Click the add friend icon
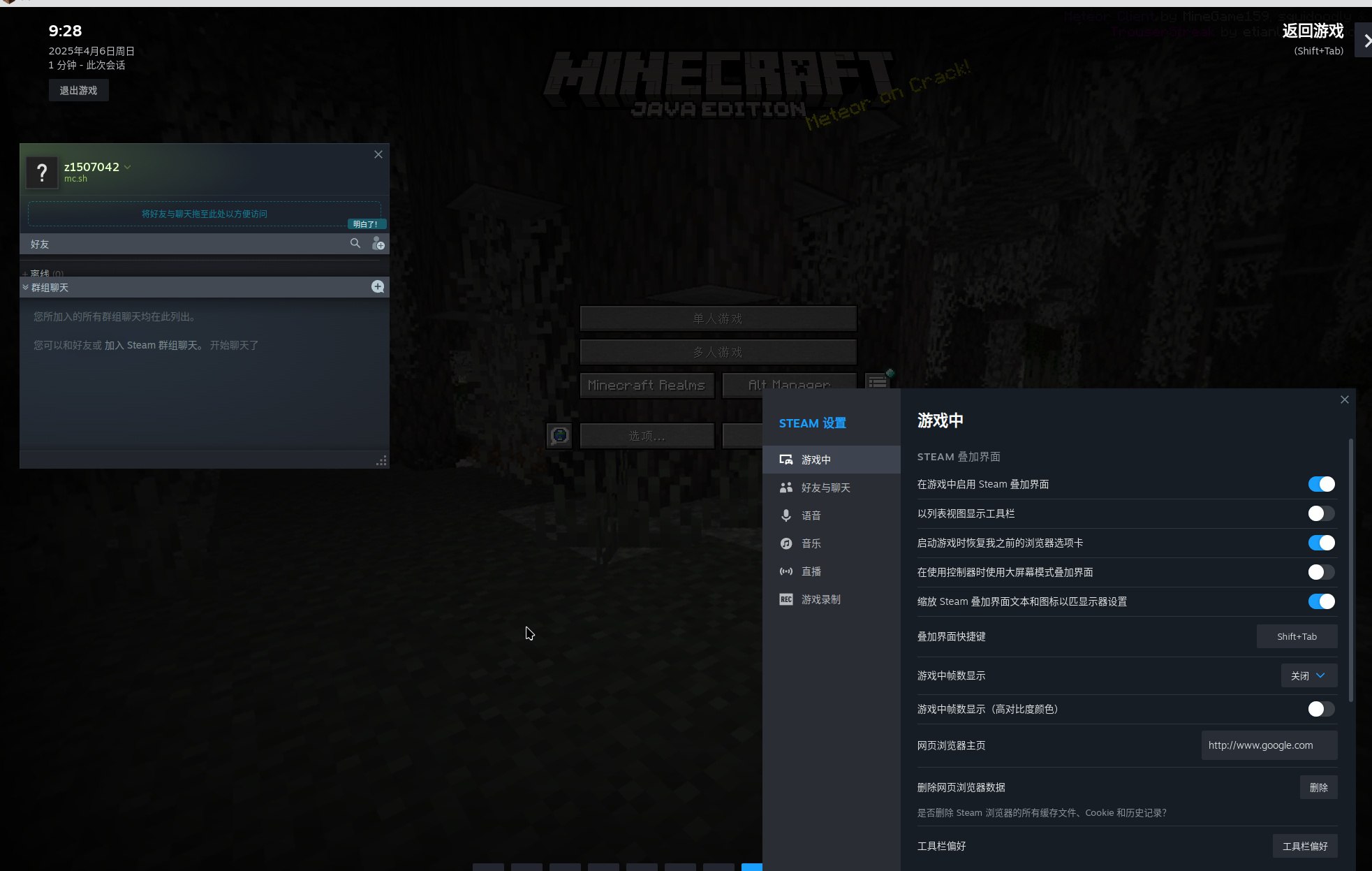The height and width of the screenshot is (871, 1372). (378, 243)
